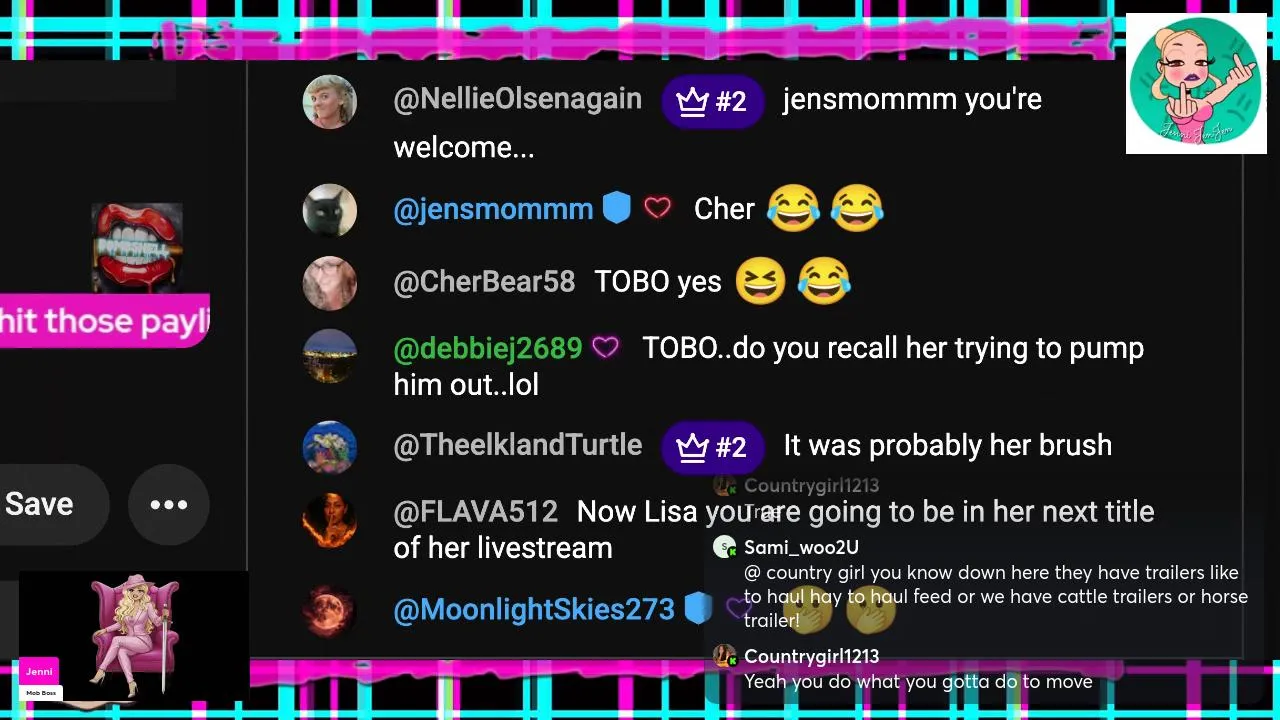This screenshot has width=1280, height=720.
Task: Open TheelklandTurtle's avatar picture
Action: click(330, 447)
